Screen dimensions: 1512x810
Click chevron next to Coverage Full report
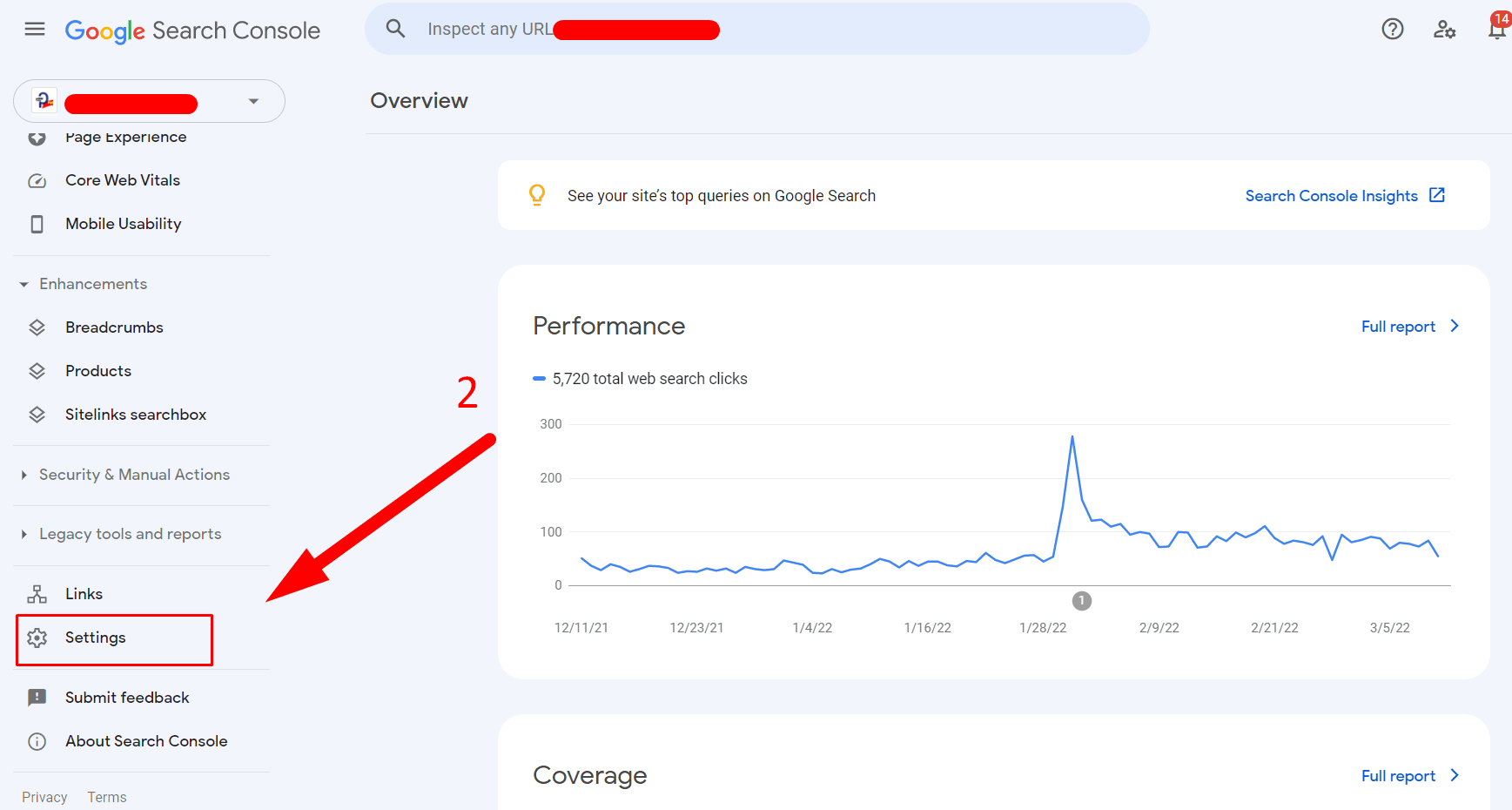point(1455,775)
